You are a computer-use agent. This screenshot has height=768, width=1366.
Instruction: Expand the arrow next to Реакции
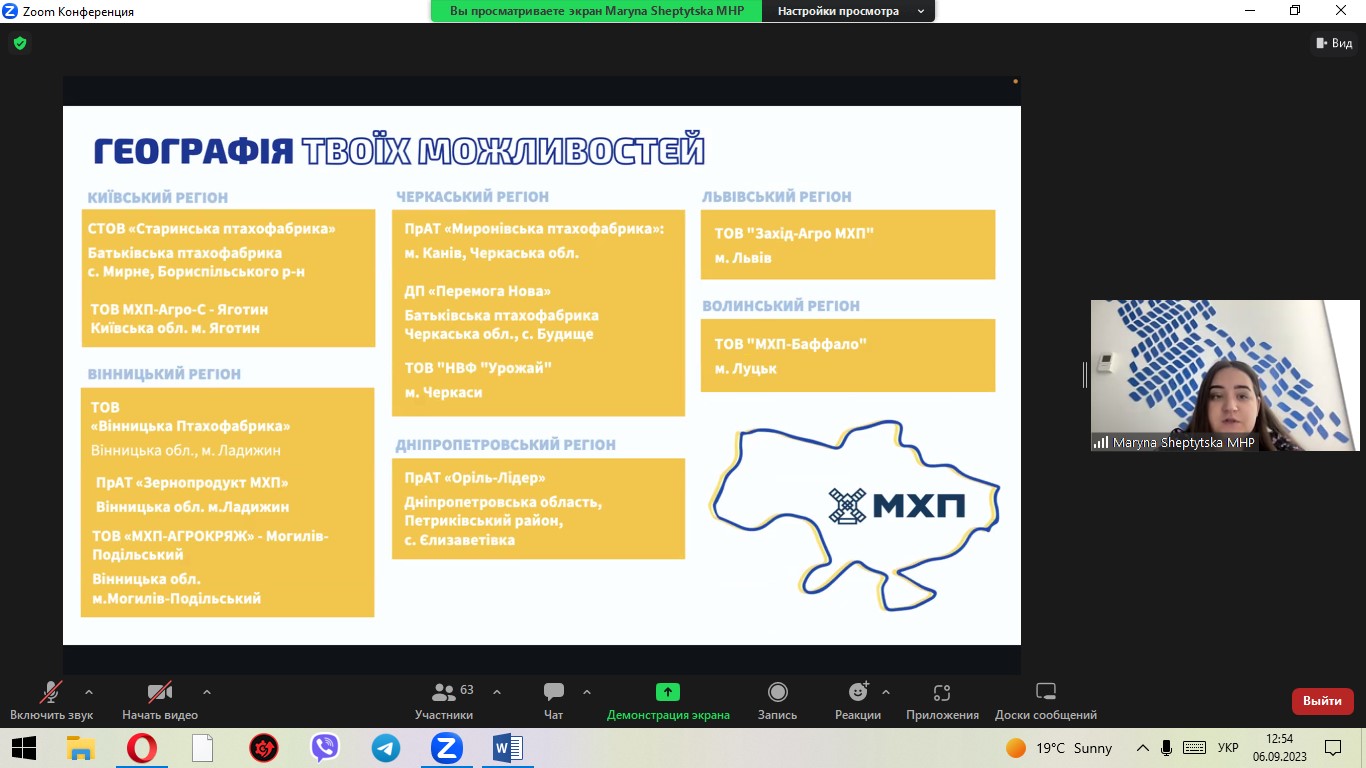(886, 692)
